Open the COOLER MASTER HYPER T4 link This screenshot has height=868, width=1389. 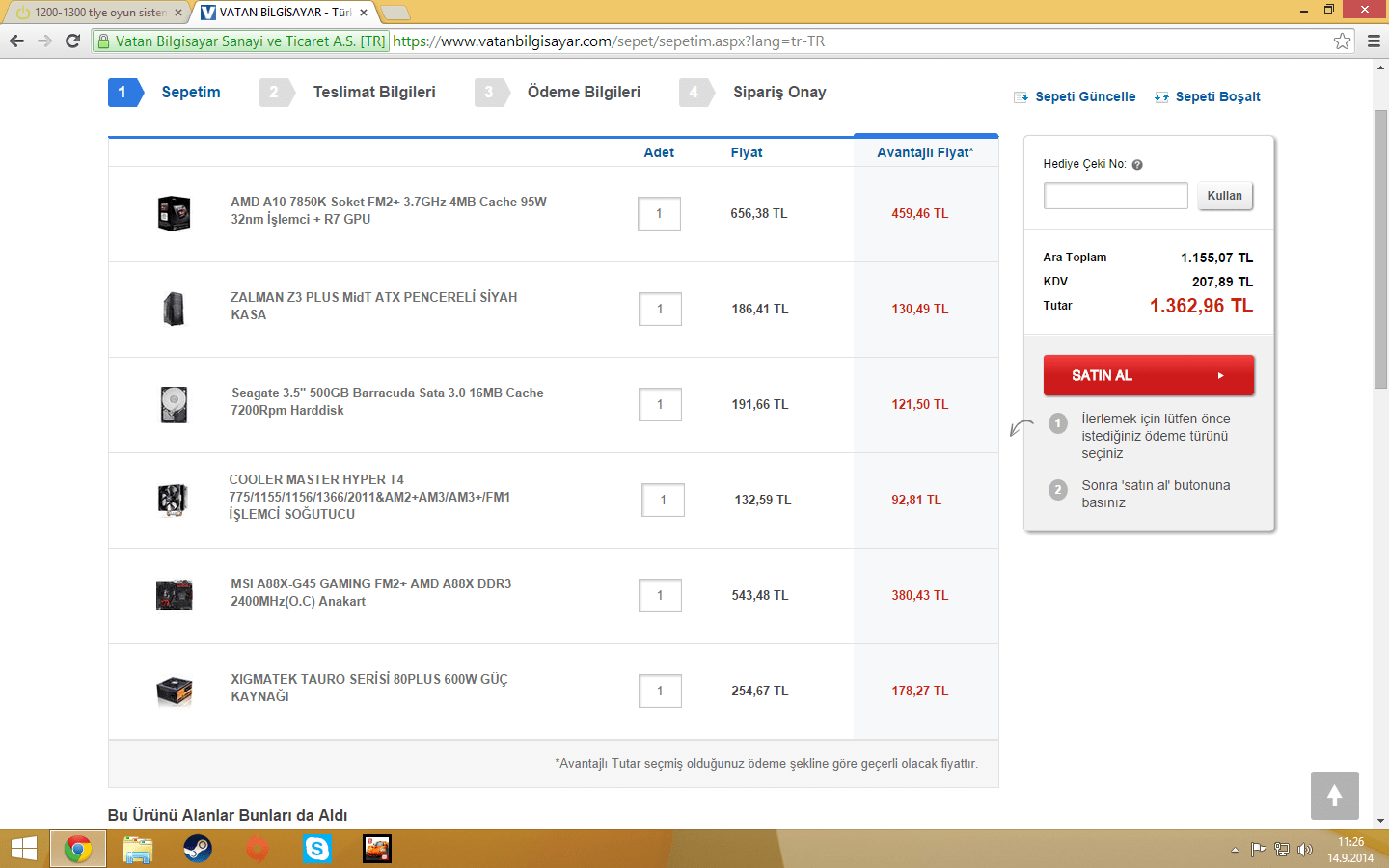click(369, 497)
